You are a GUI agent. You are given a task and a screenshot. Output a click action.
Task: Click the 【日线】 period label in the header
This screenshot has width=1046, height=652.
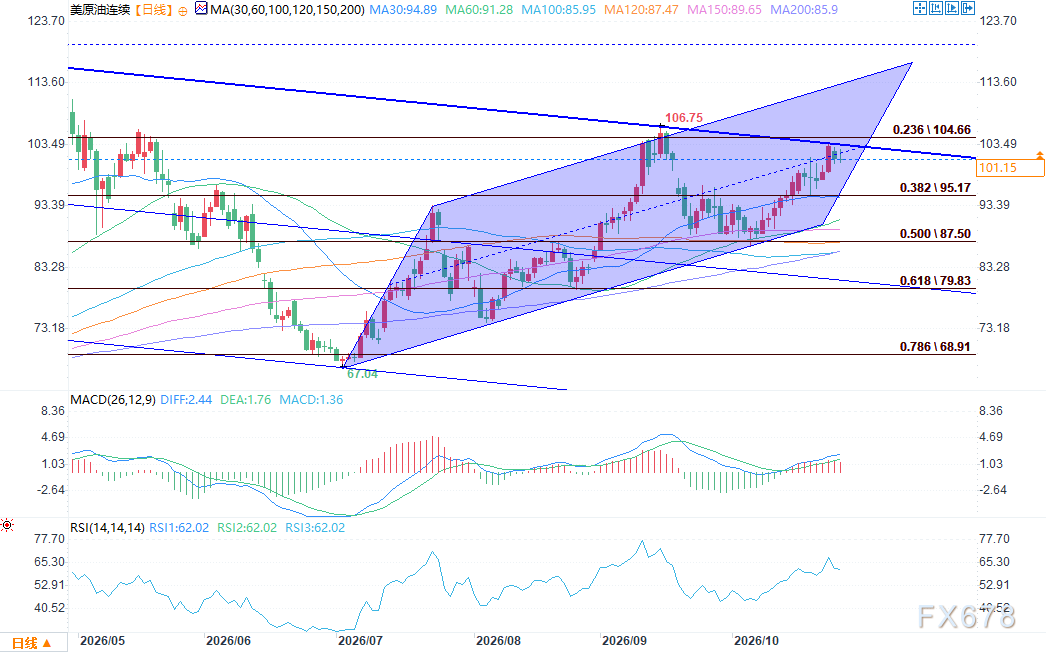click(153, 10)
